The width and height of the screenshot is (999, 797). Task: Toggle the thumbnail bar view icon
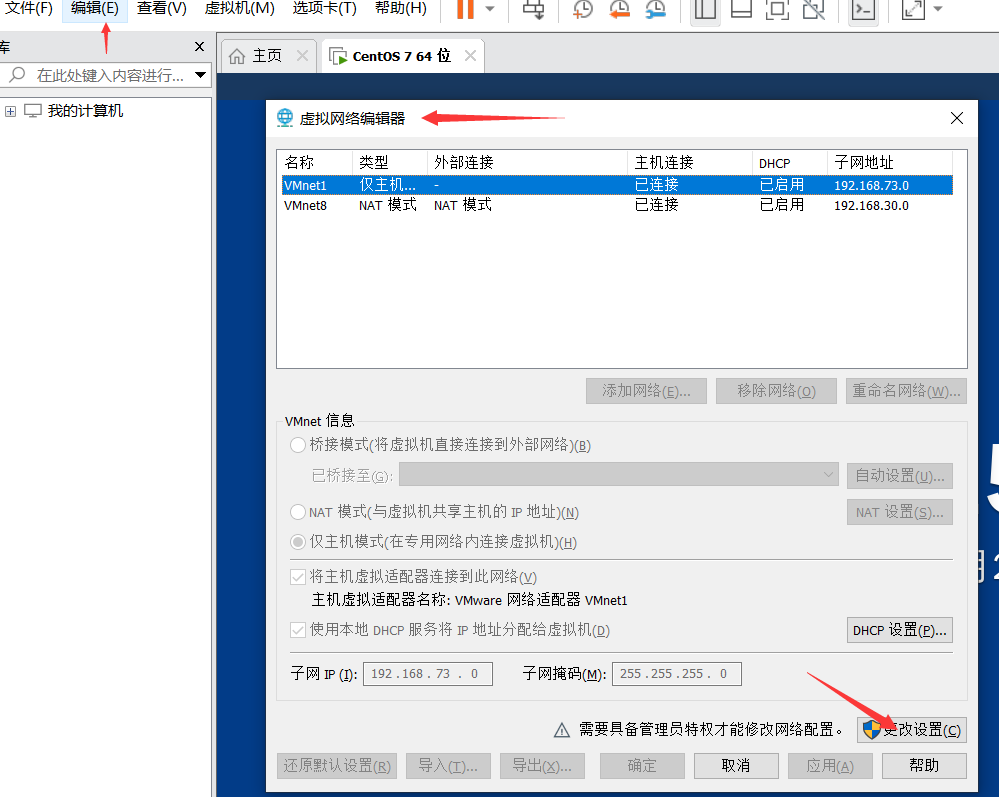click(x=741, y=9)
